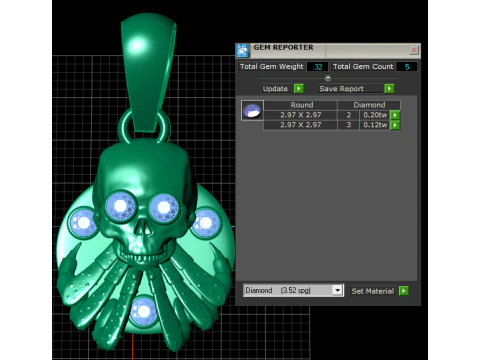This screenshot has height=360, width=480.
Task: Click the Update button
Action: click(x=276, y=89)
